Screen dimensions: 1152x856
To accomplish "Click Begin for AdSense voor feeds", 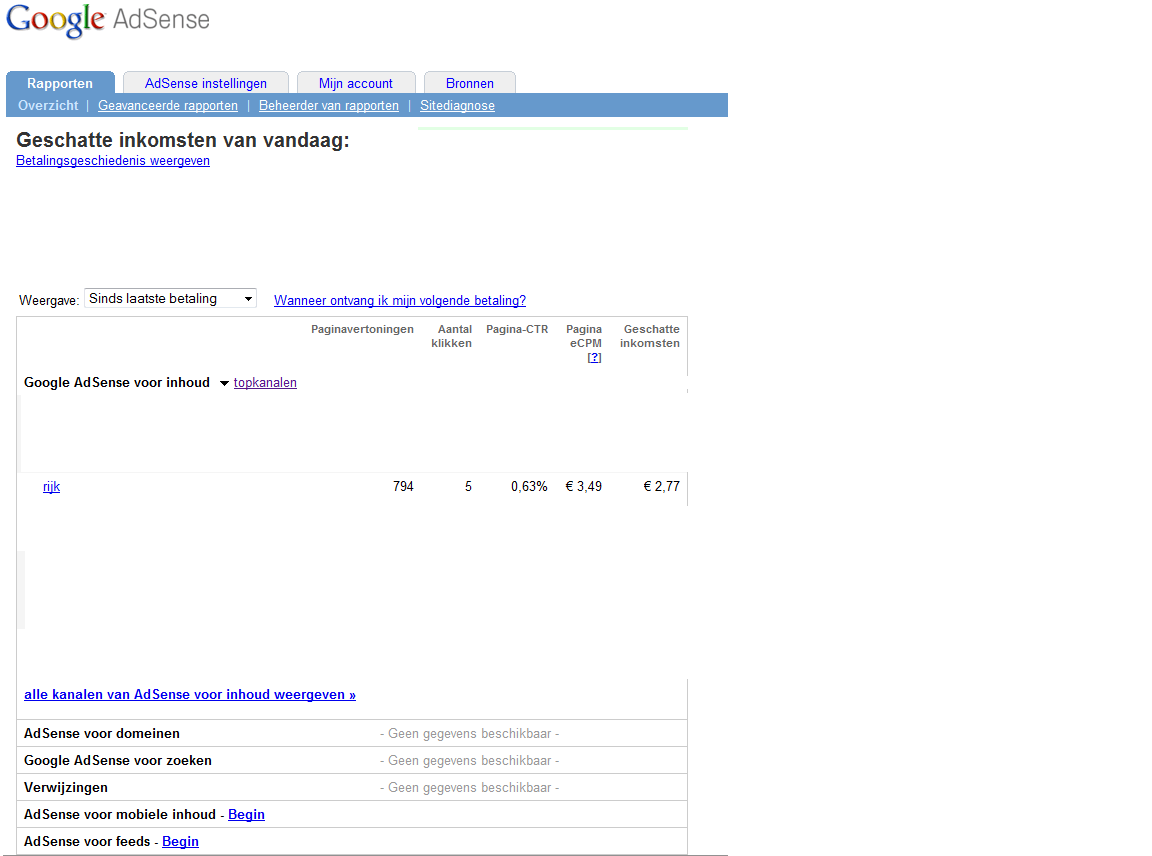I will (180, 841).
